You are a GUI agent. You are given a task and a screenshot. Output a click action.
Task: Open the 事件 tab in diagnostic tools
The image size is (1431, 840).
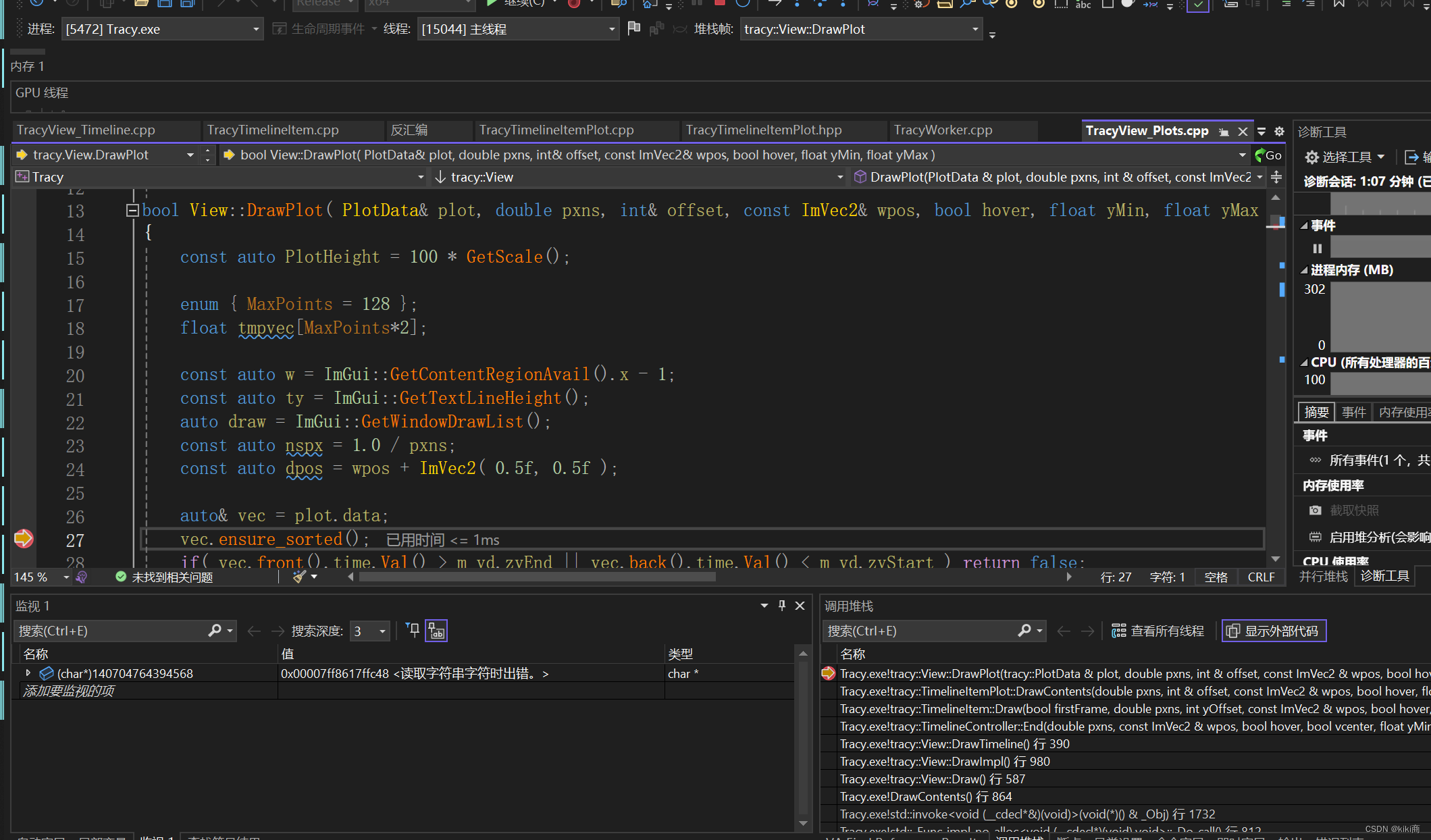coord(1353,412)
